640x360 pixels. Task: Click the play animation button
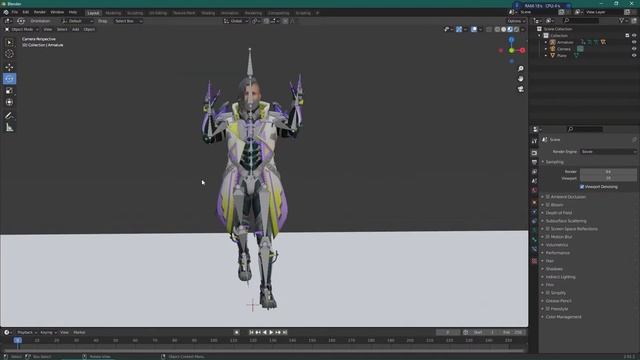pos(271,332)
